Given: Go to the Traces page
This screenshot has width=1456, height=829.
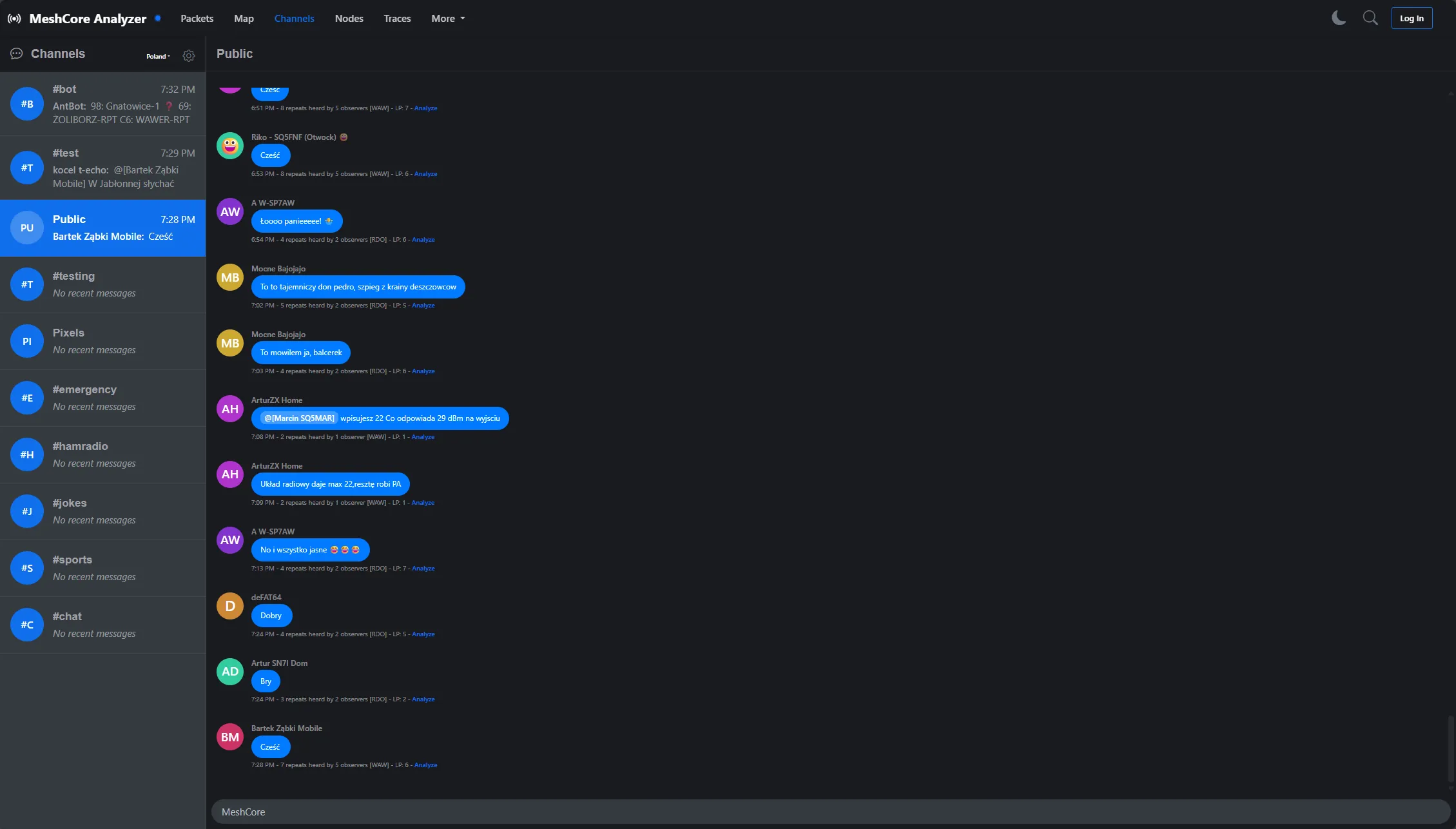Looking at the screenshot, I should (x=397, y=19).
